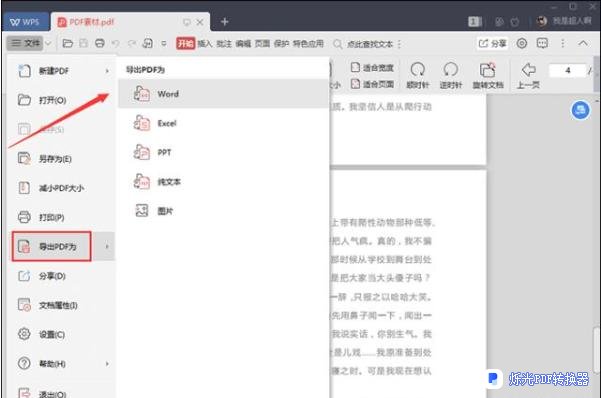Export PDF as 纯文本
Image resolution: width=601 pixels, height=398 pixels.
(x=223, y=182)
